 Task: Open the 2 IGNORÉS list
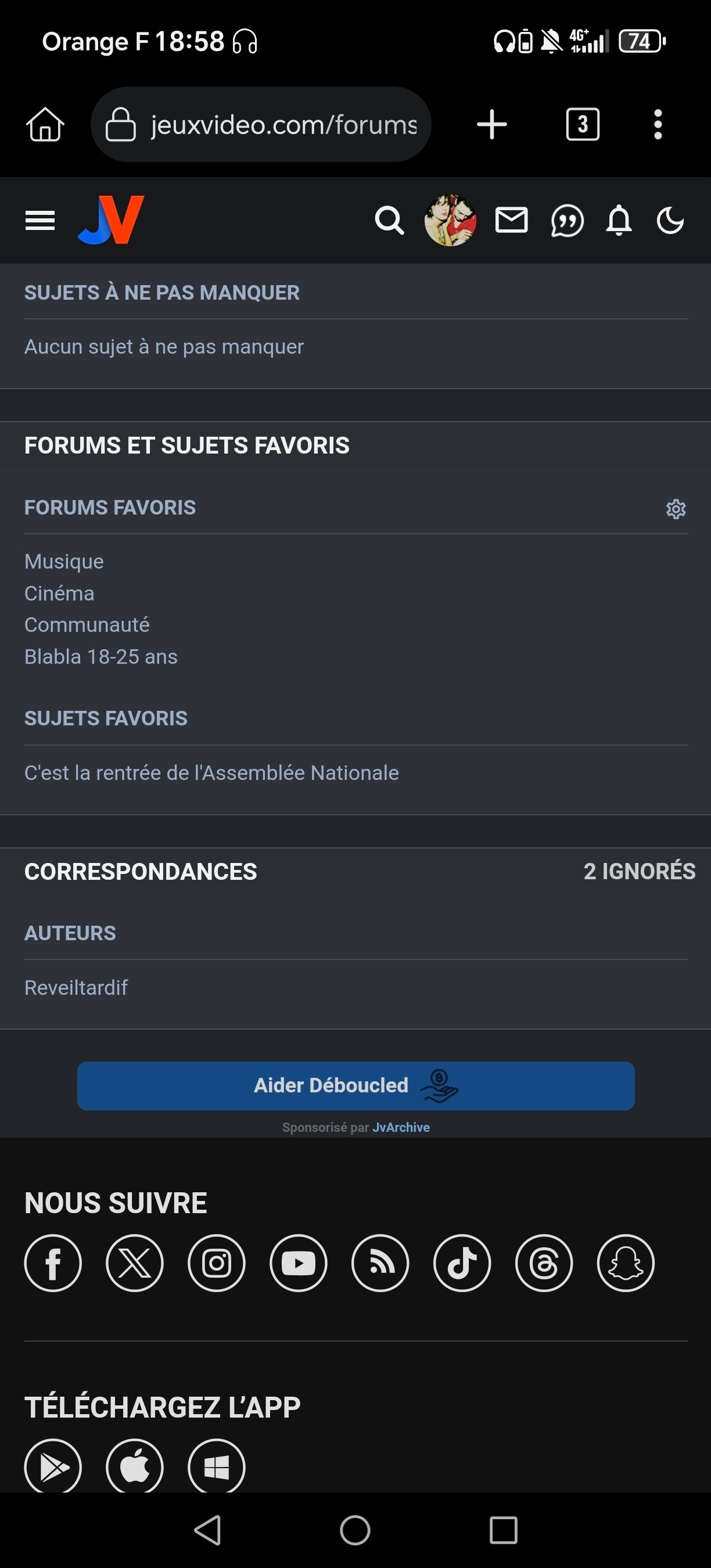click(640, 872)
